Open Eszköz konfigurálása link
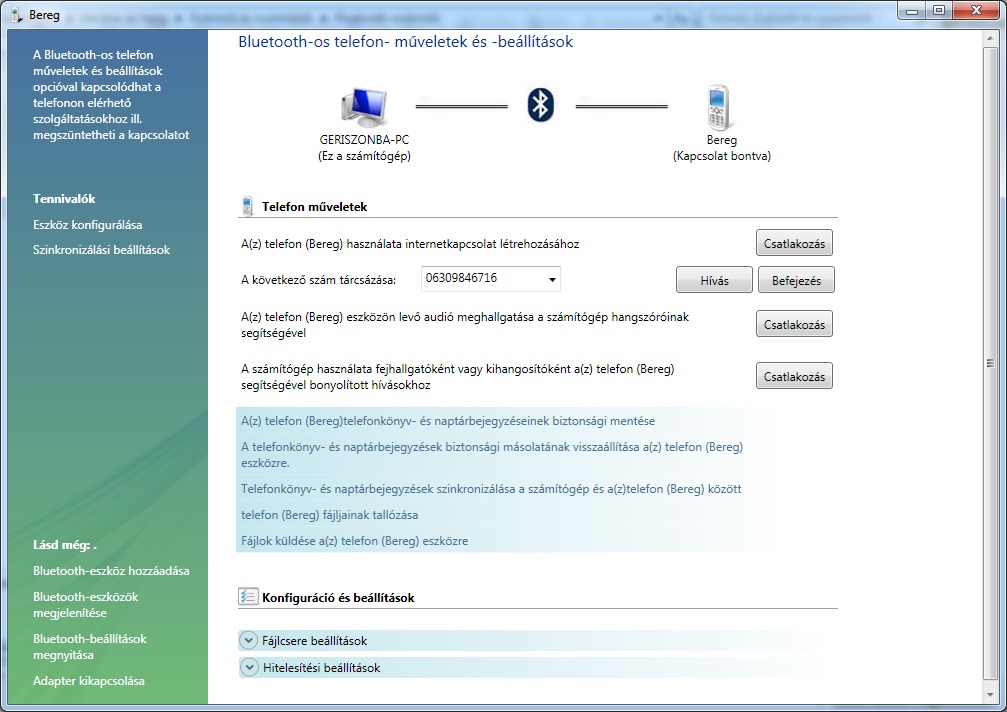This screenshot has width=1007, height=712. pyautogui.click(x=87, y=225)
